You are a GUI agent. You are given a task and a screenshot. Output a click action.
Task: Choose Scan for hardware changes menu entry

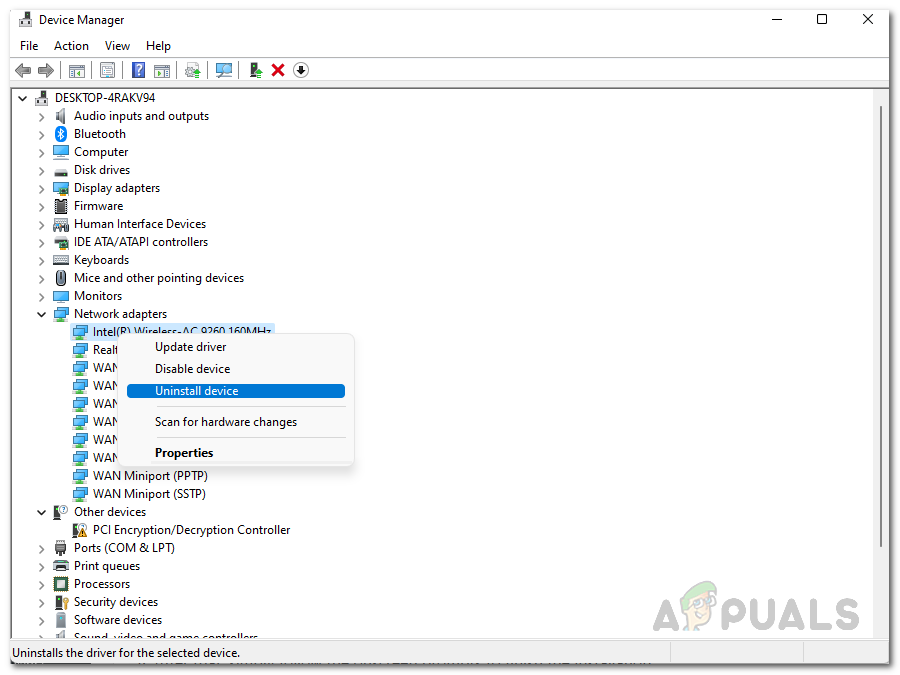pos(236,422)
